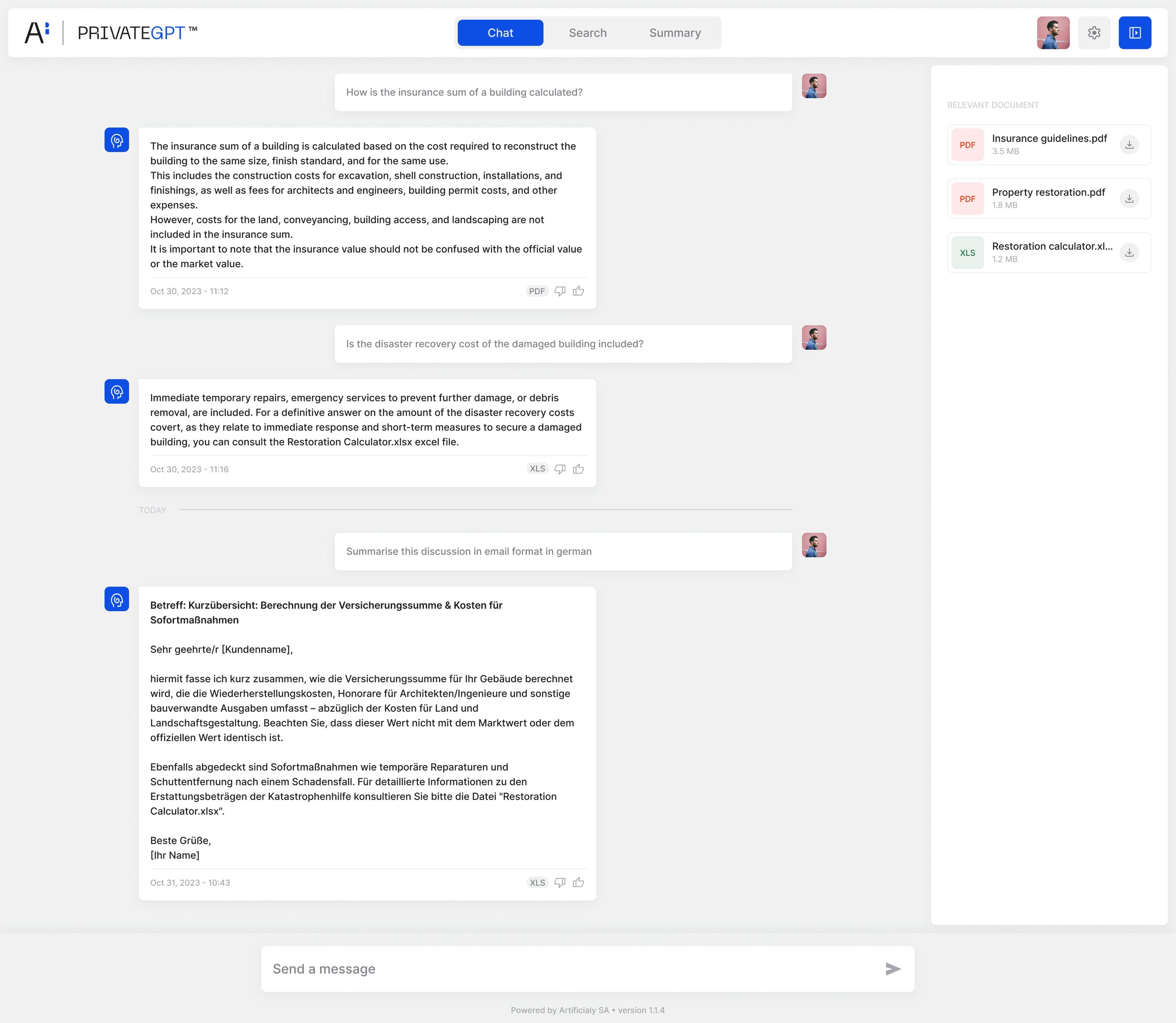Screen dimensions: 1176x1023
Task: Download the Property restoration.pdf file
Action: (x=1128, y=198)
